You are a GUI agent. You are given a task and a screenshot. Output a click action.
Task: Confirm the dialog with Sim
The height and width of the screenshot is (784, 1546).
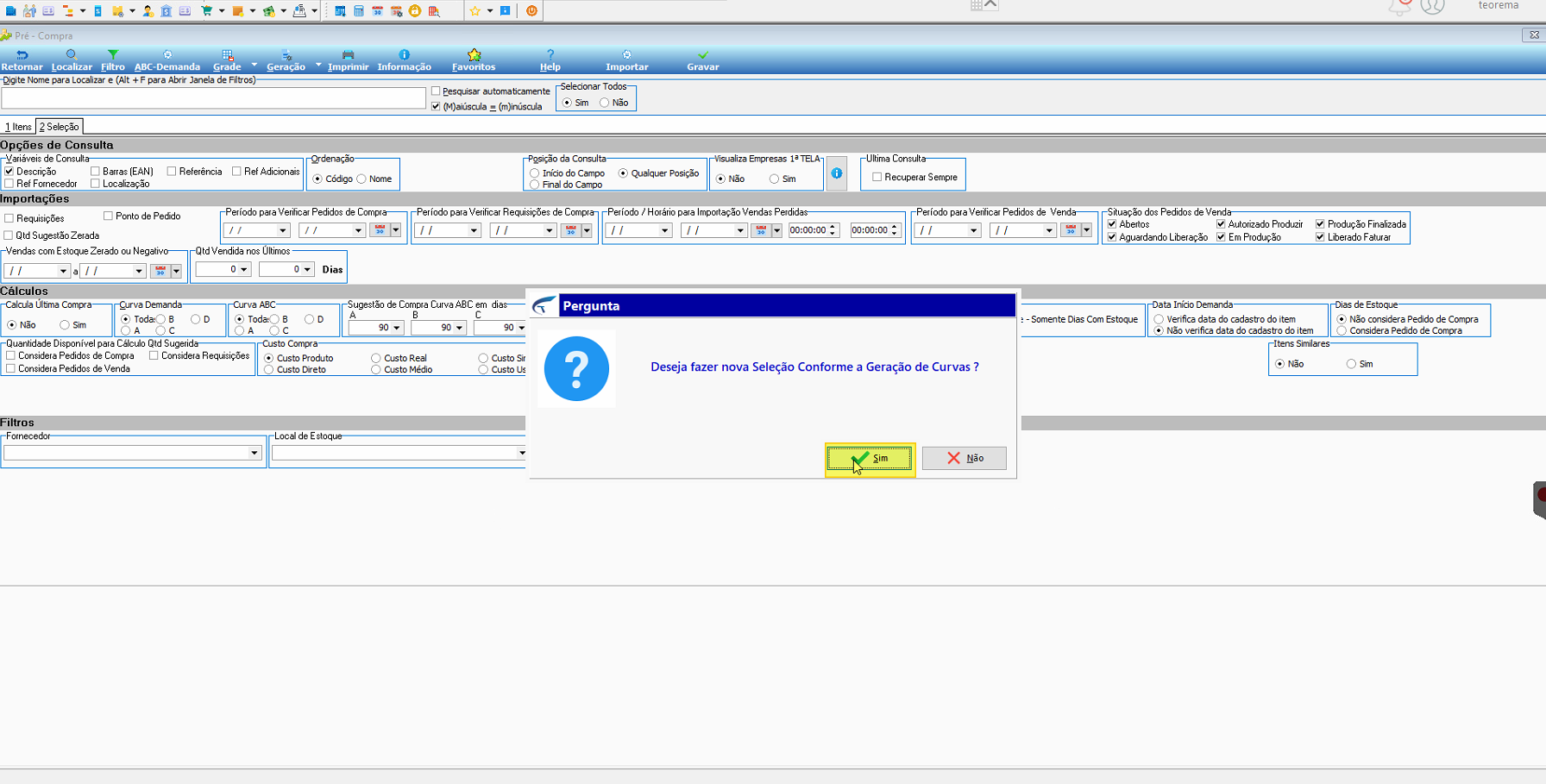click(870, 458)
